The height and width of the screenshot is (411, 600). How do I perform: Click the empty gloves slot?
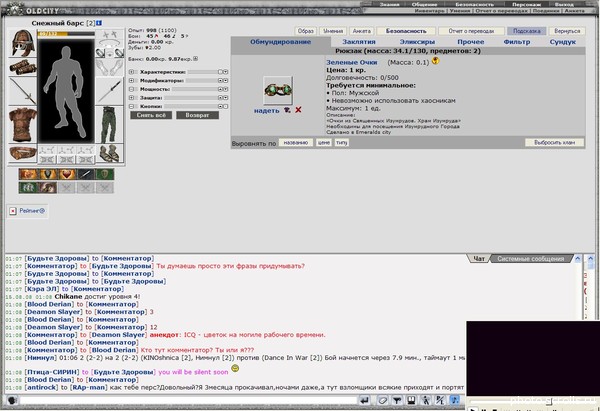110,67
